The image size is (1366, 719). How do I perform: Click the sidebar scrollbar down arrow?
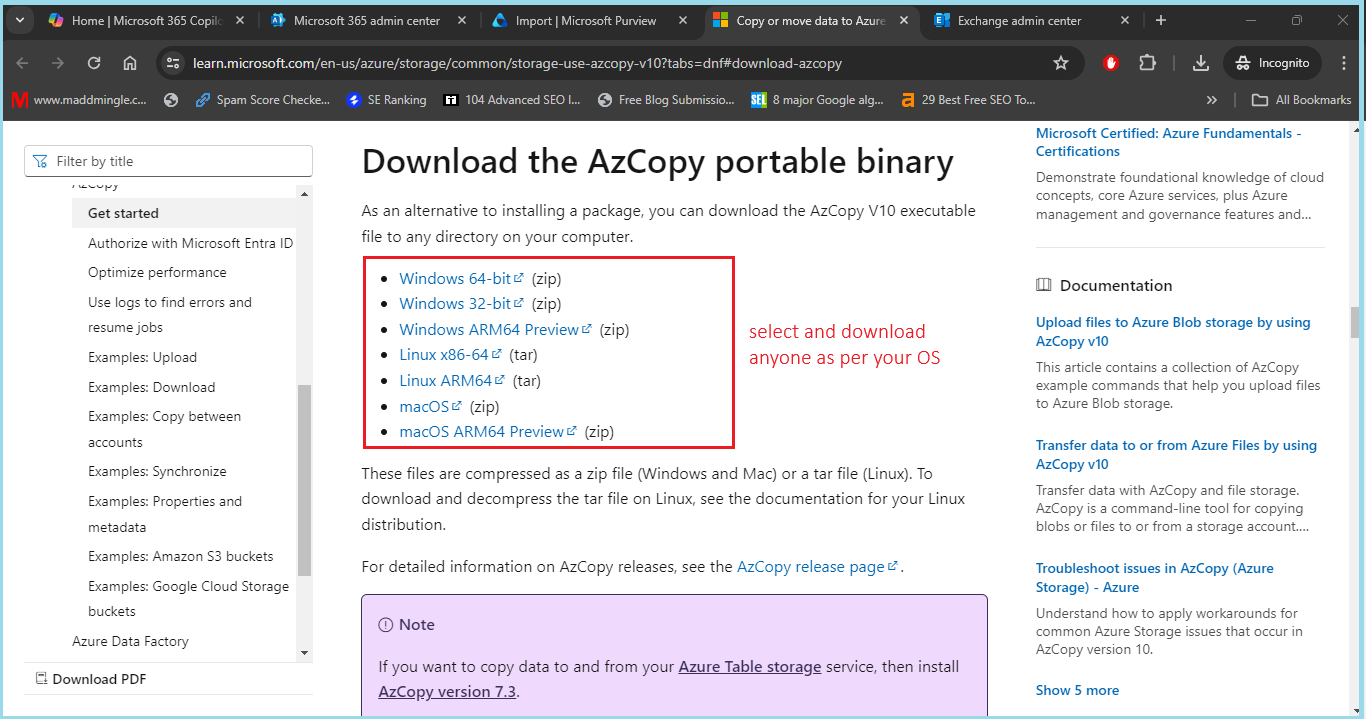tap(305, 653)
